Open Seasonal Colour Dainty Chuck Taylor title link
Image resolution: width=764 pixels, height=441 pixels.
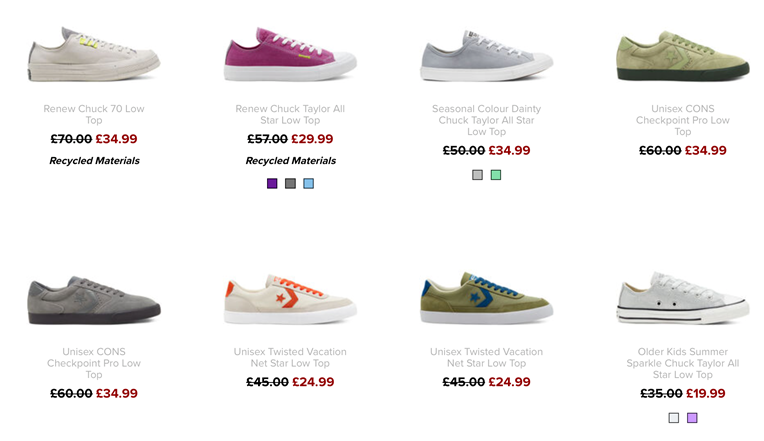click(x=486, y=120)
